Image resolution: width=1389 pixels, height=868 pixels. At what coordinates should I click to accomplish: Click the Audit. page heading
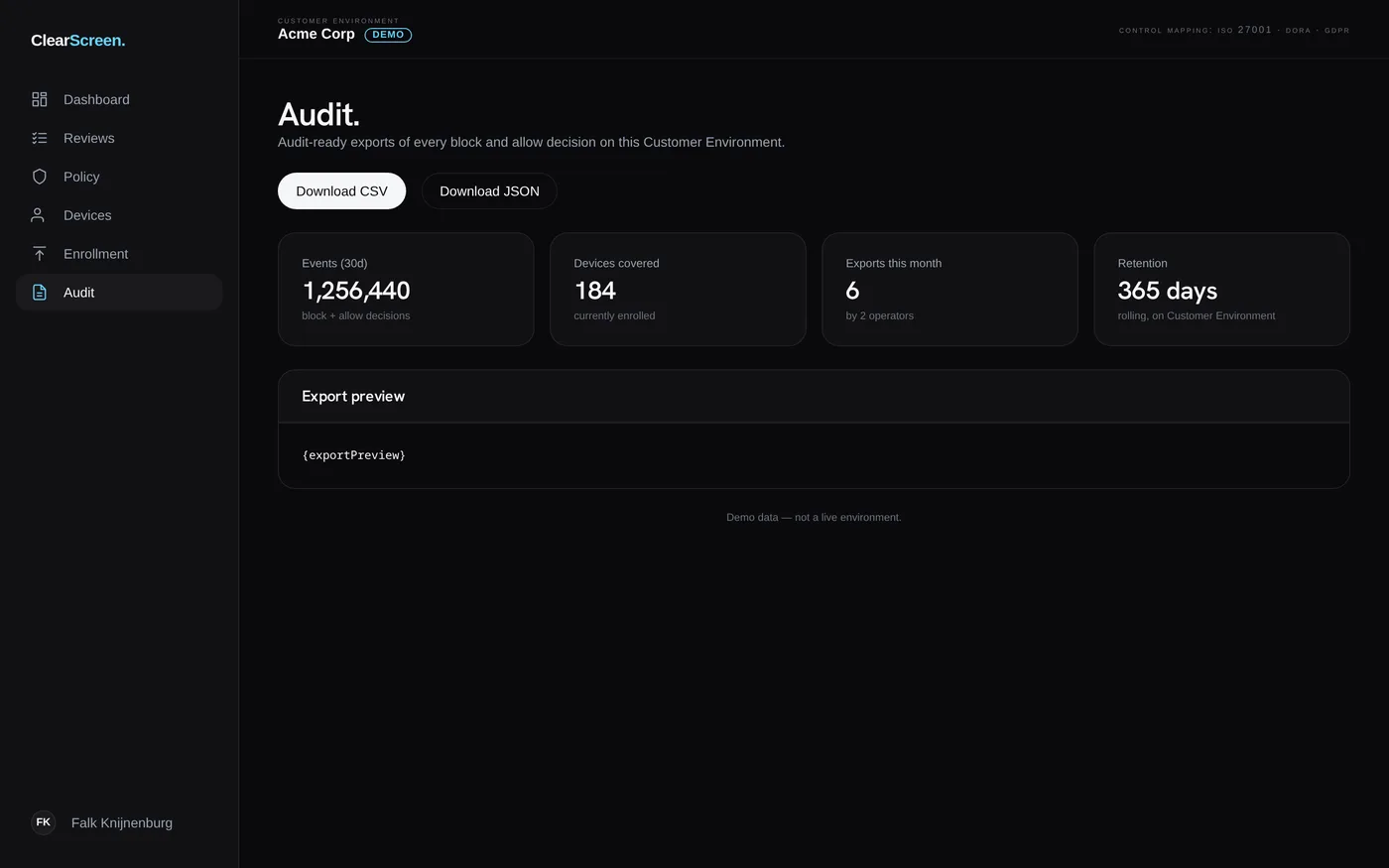point(318,114)
